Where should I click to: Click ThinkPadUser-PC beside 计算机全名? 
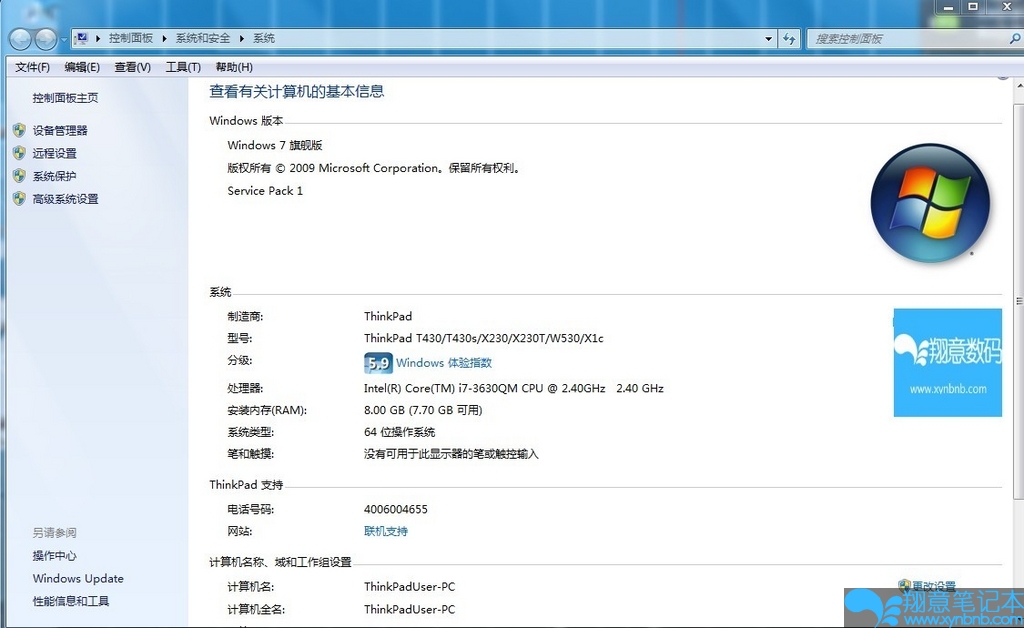pos(409,610)
